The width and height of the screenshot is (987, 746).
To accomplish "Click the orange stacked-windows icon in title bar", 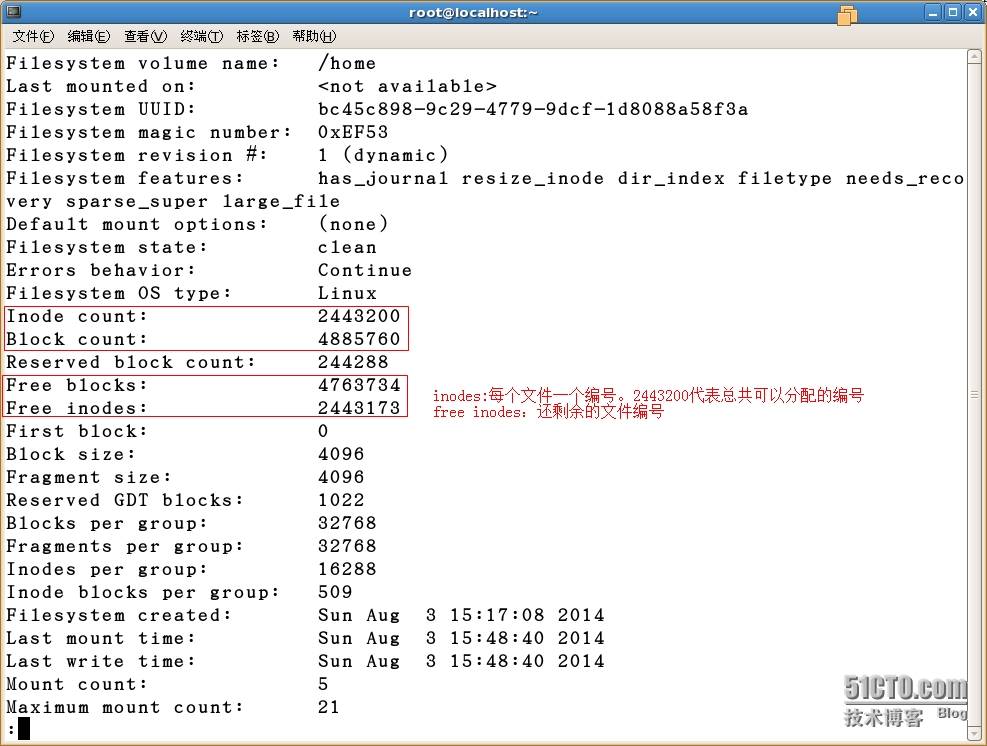I will (847, 14).
